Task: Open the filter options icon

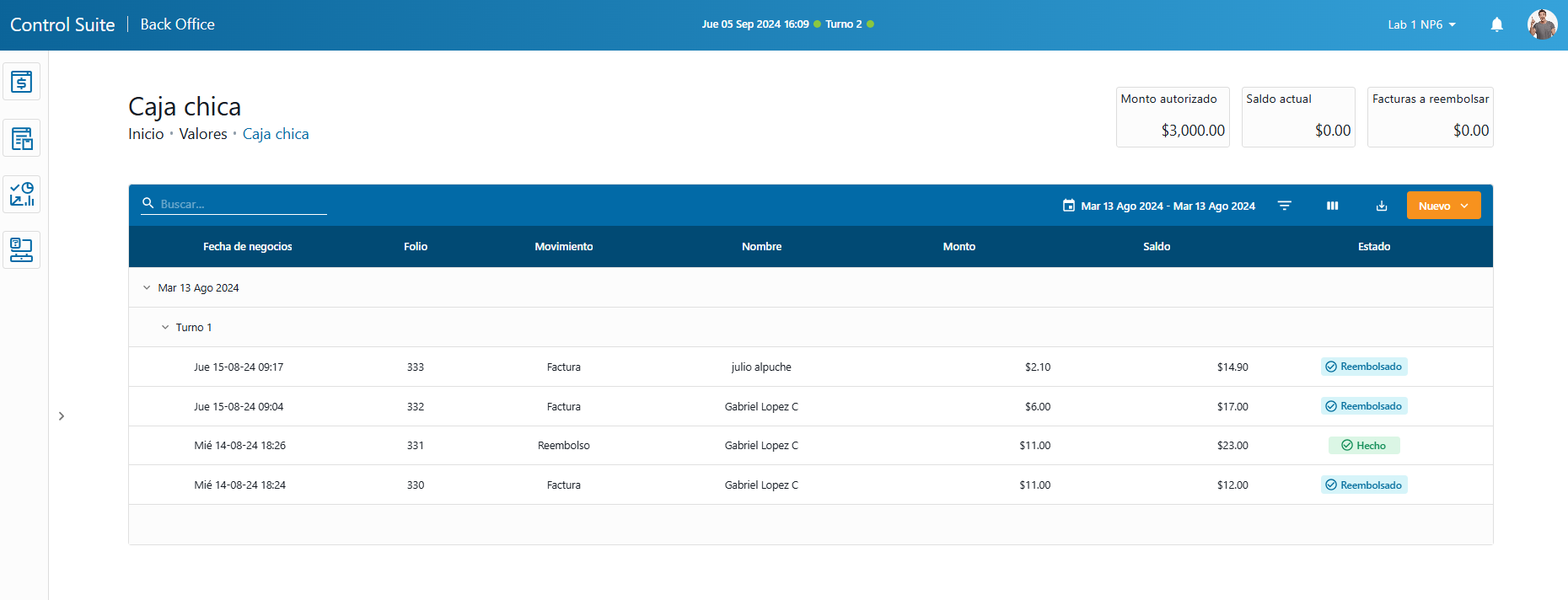Action: (1284, 206)
